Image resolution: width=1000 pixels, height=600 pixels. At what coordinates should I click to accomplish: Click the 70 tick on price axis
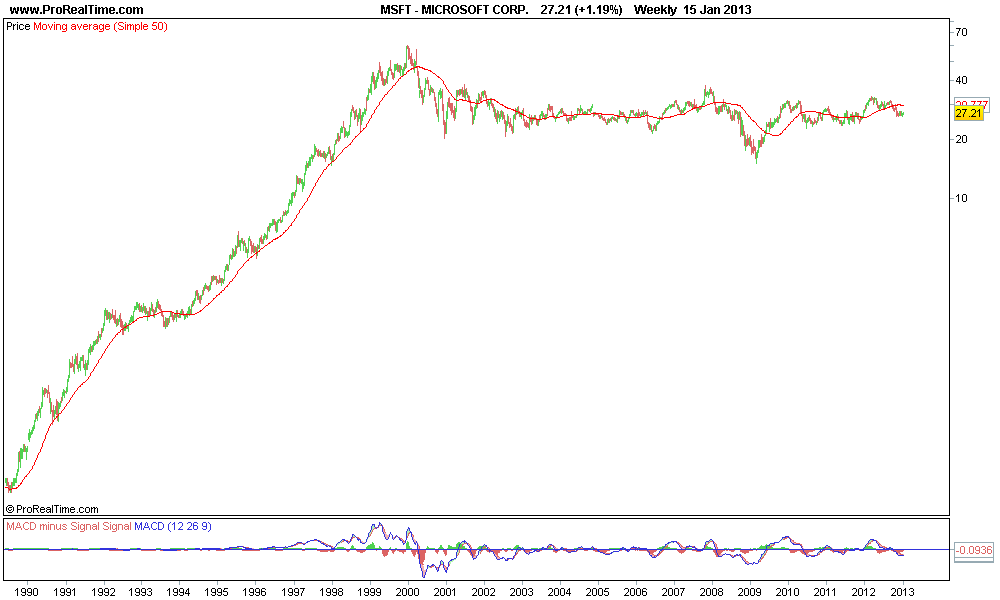(961, 32)
